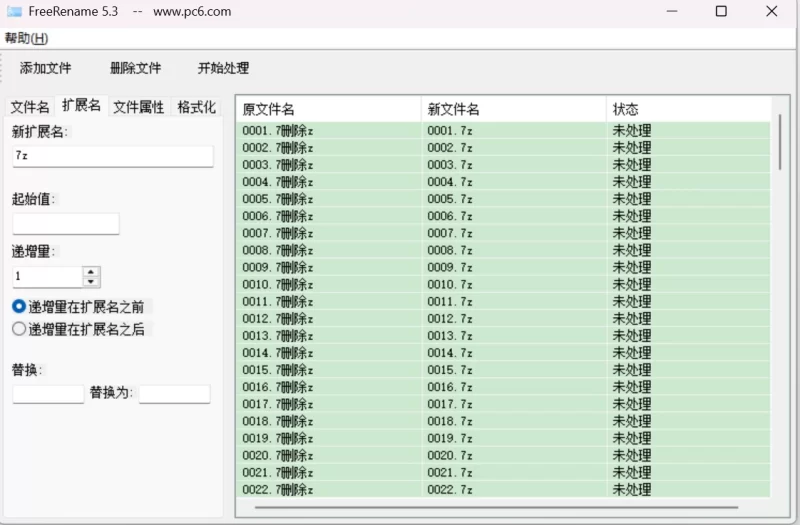This screenshot has width=800, height=525.
Task: Click the 替换为 text field
Action: click(174, 394)
